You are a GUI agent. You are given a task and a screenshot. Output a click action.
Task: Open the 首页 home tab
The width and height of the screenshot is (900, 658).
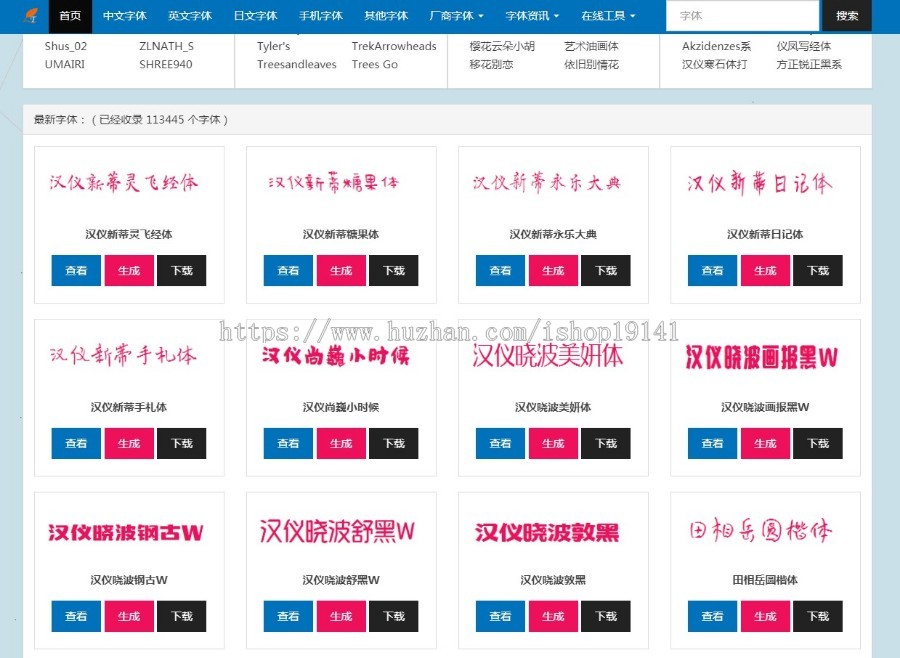[x=70, y=16]
